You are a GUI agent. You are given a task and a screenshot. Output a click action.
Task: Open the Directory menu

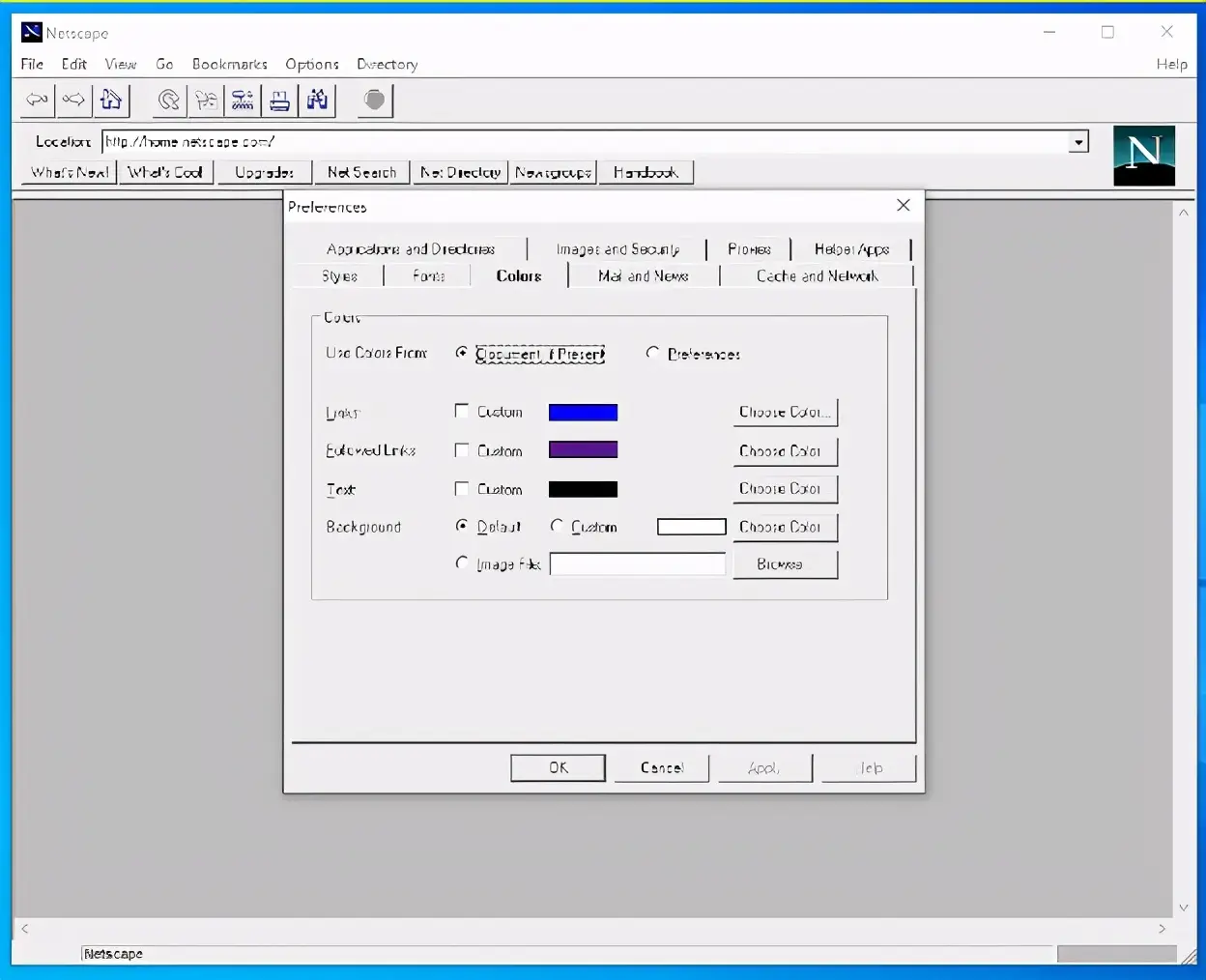[x=388, y=64]
